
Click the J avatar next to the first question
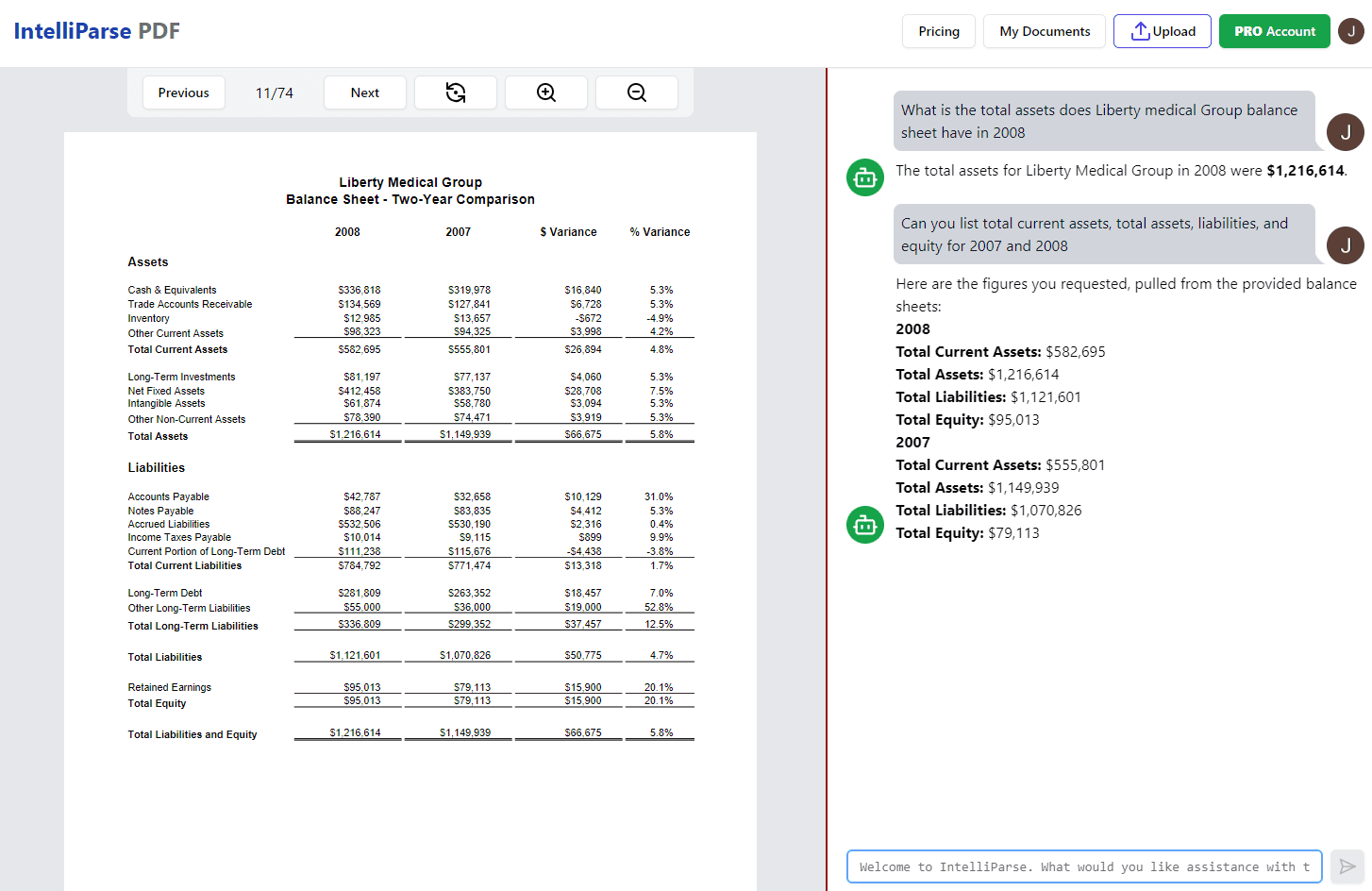(1346, 132)
